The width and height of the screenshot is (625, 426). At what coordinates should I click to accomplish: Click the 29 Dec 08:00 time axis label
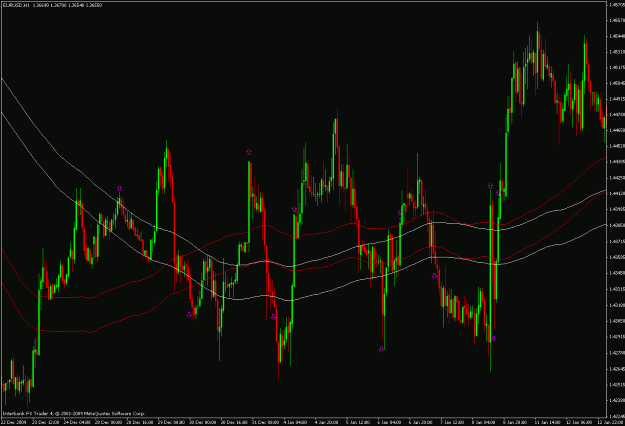(x=171, y=422)
